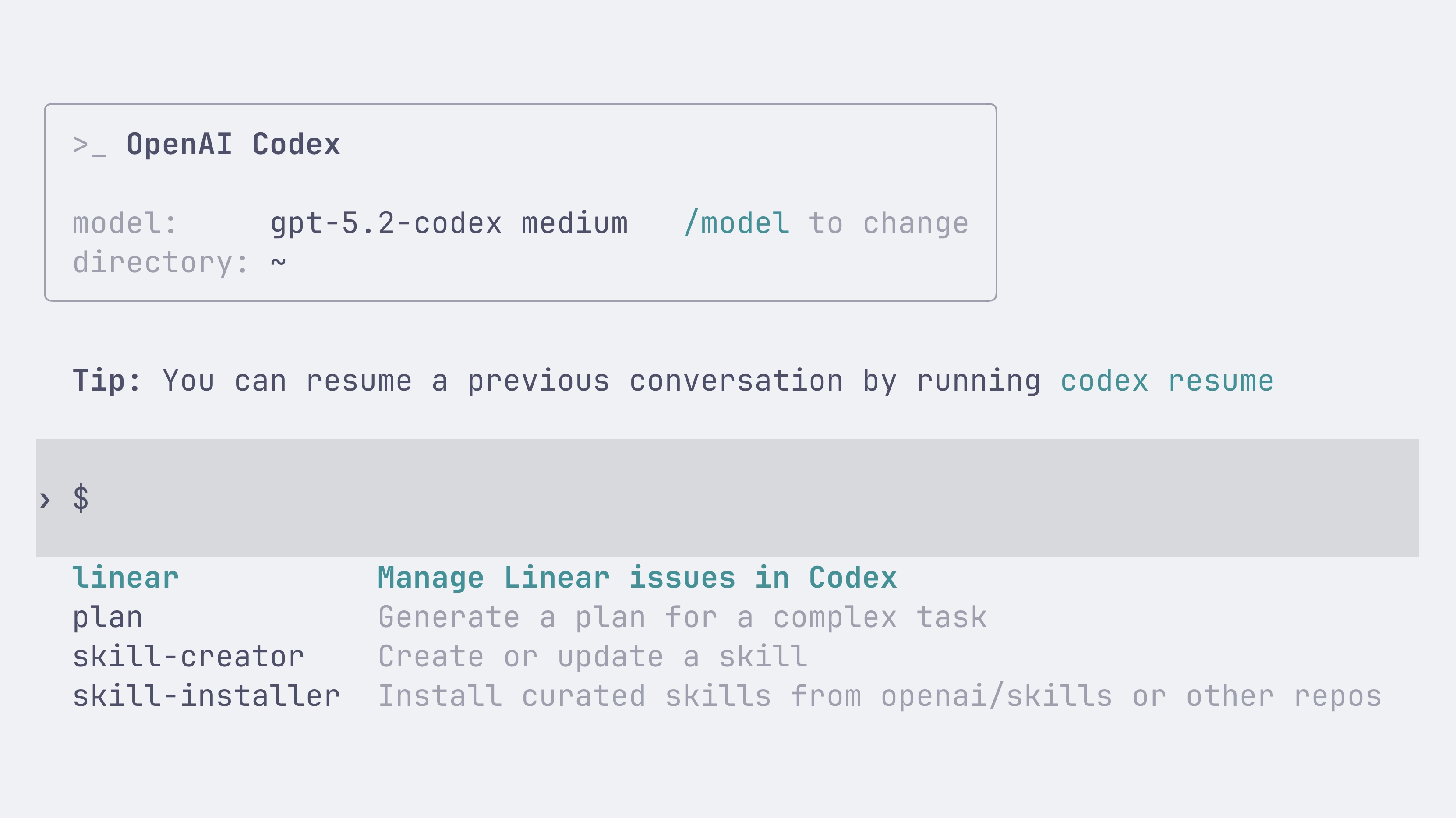1456x818 pixels.
Task: Click the 'Generate a plan for a complex task' description
Action: (682, 617)
